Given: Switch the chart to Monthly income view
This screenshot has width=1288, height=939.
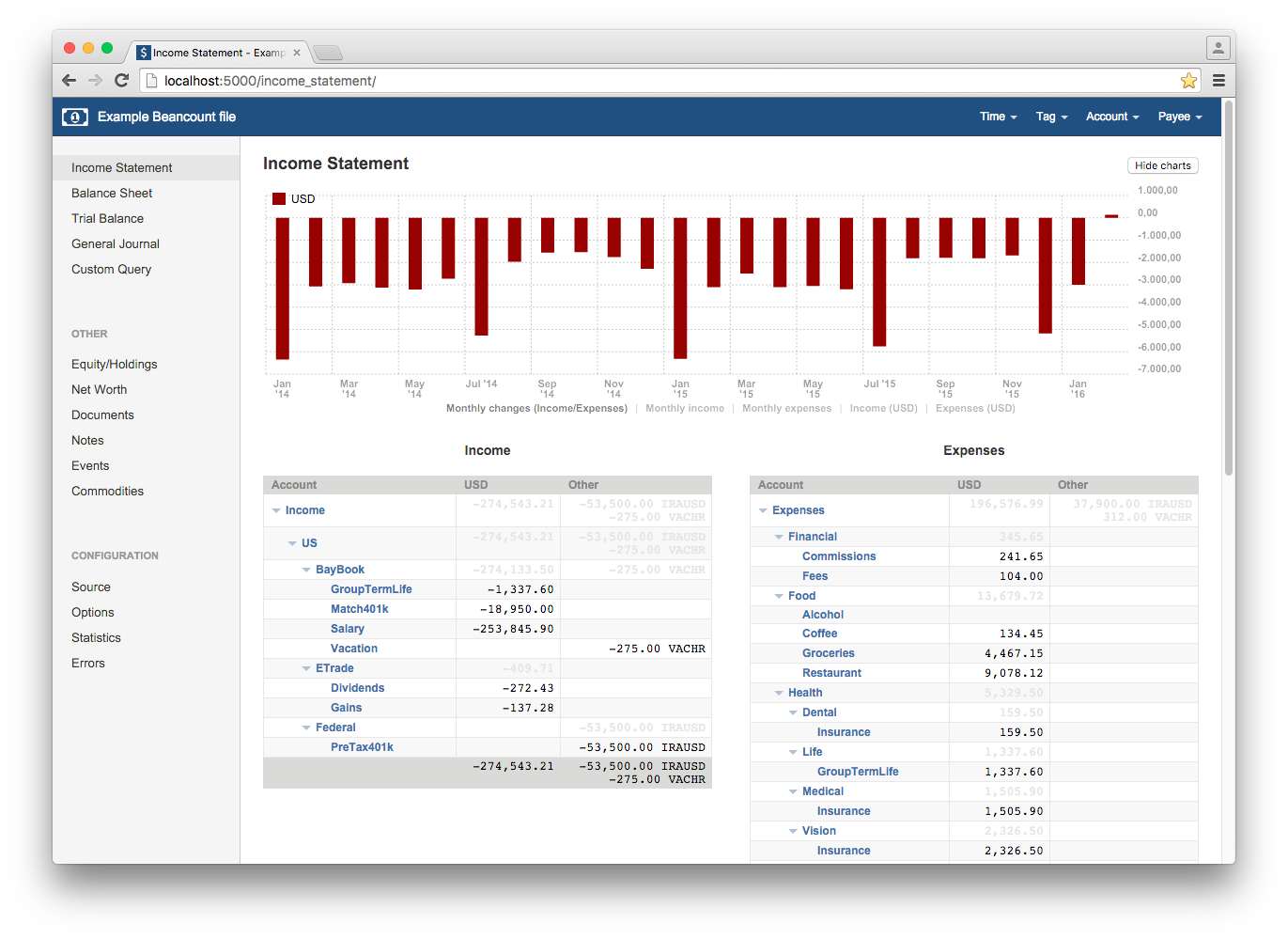Looking at the screenshot, I should tap(685, 408).
